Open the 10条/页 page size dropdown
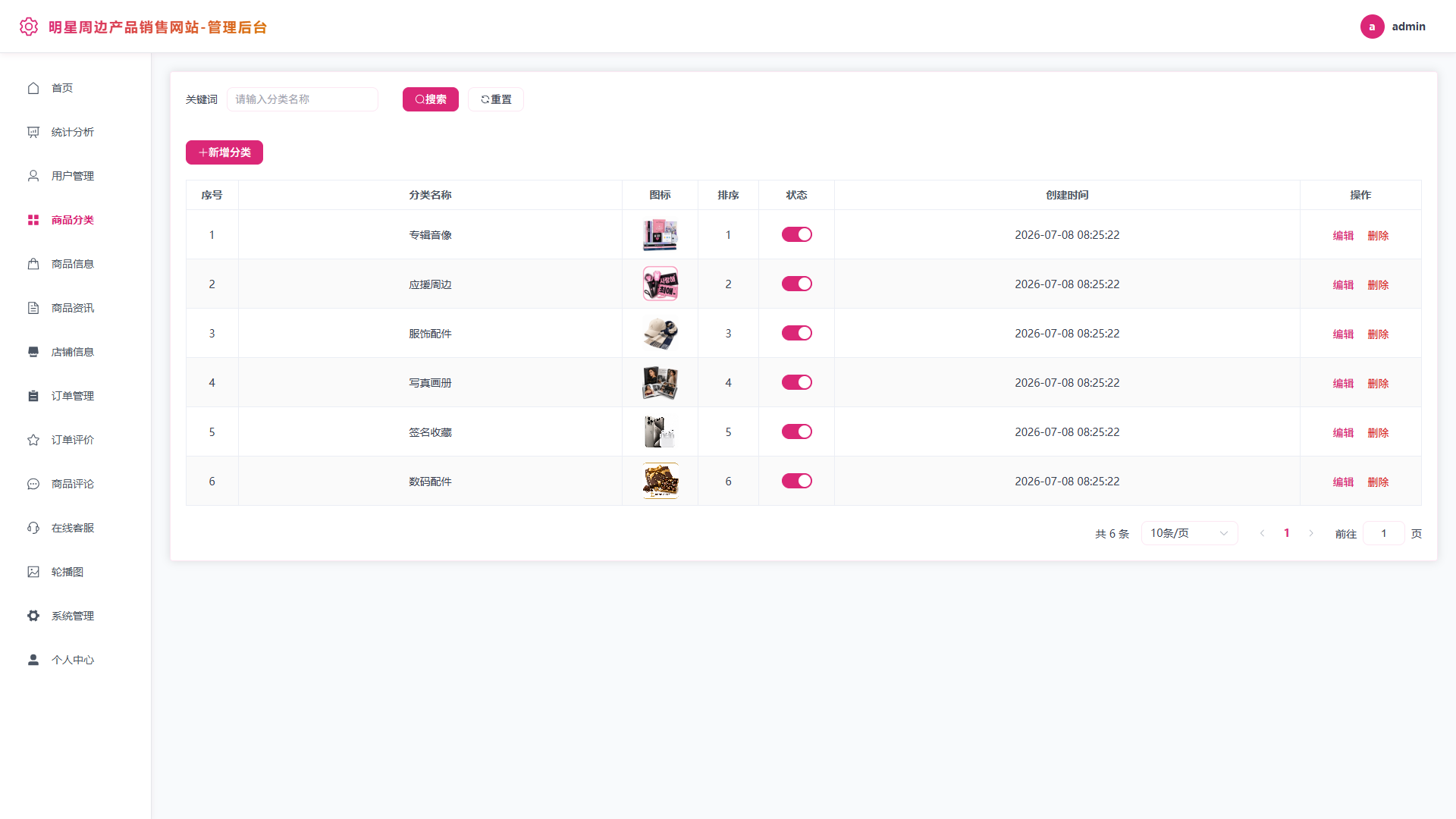This screenshot has width=1456, height=819. [x=1189, y=533]
